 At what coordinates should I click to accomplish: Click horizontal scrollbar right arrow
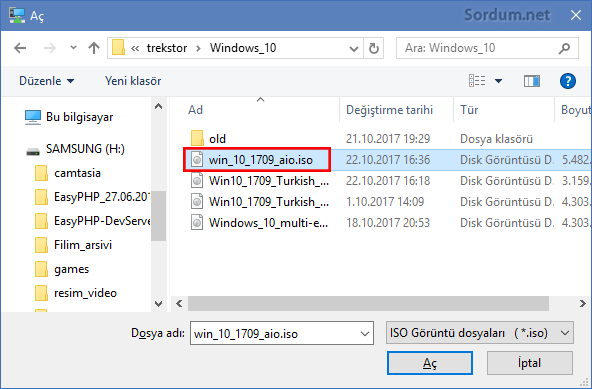pos(583,303)
